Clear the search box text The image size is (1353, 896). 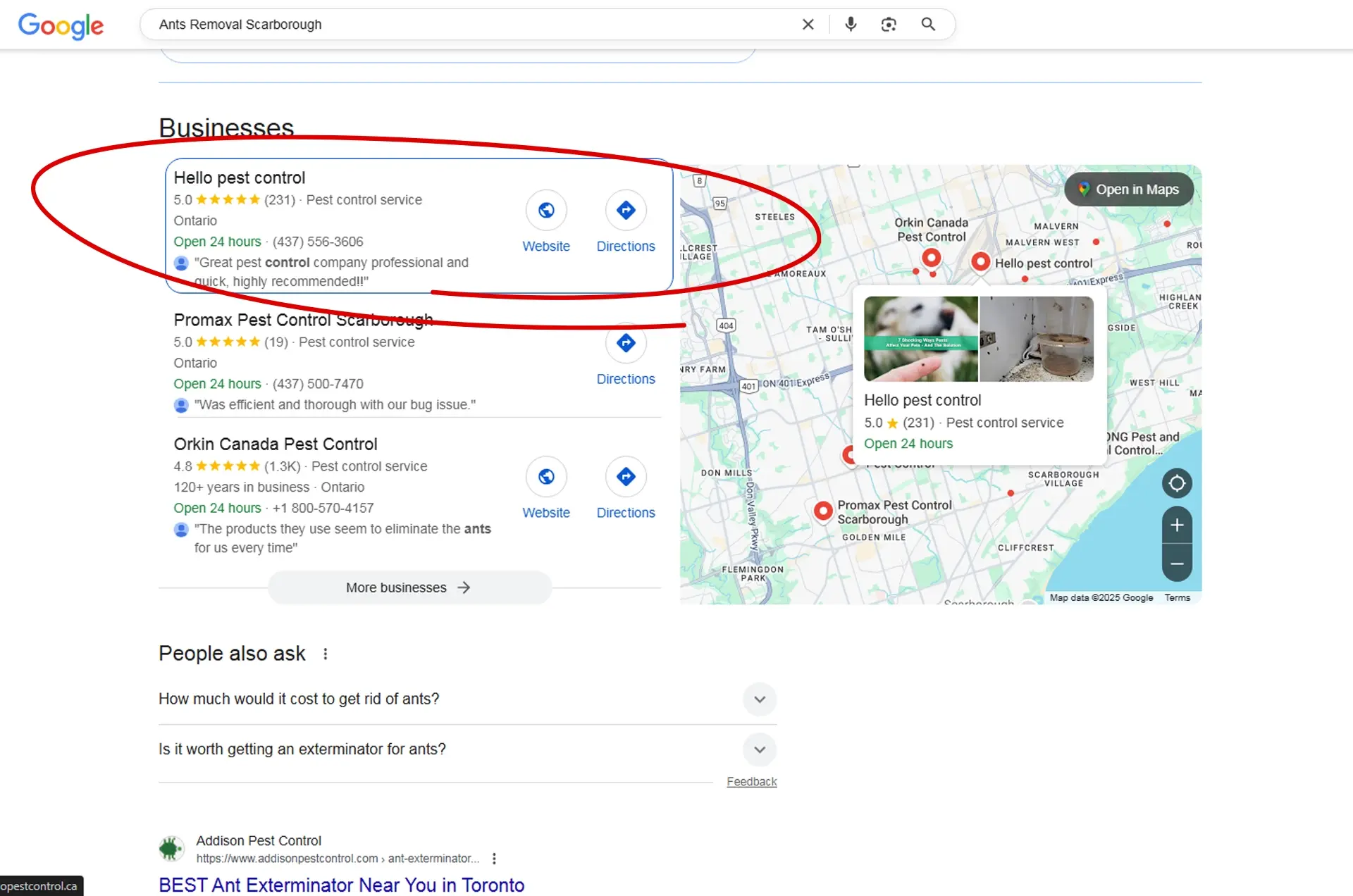pyautogui.click(x=808, y=25)
